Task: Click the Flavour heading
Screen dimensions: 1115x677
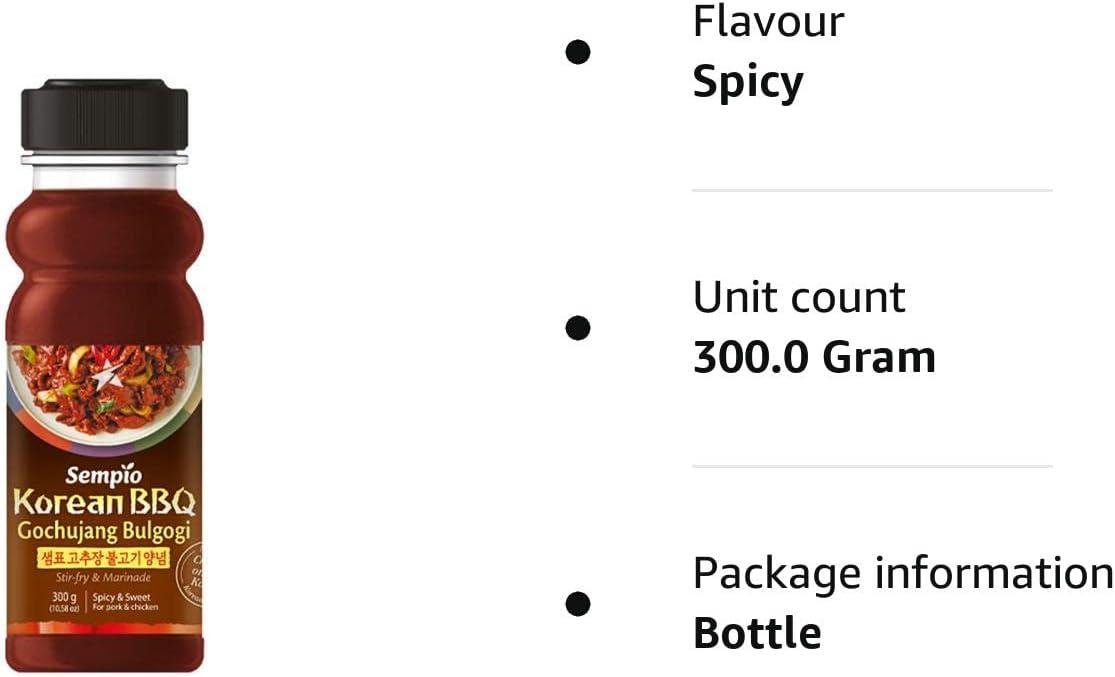Action: tap(768, 22)
